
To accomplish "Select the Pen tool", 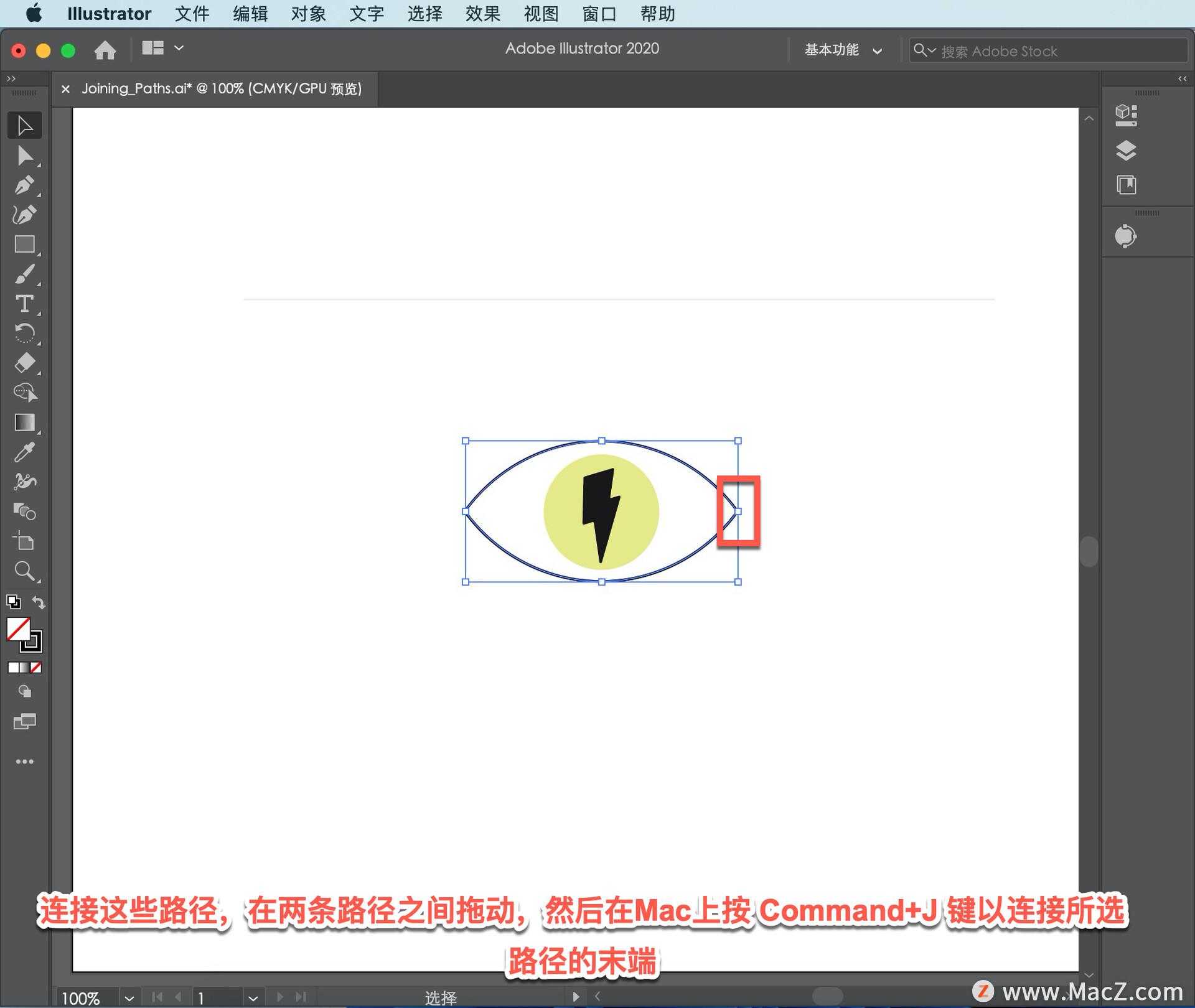I will click(x=25, y=185).
